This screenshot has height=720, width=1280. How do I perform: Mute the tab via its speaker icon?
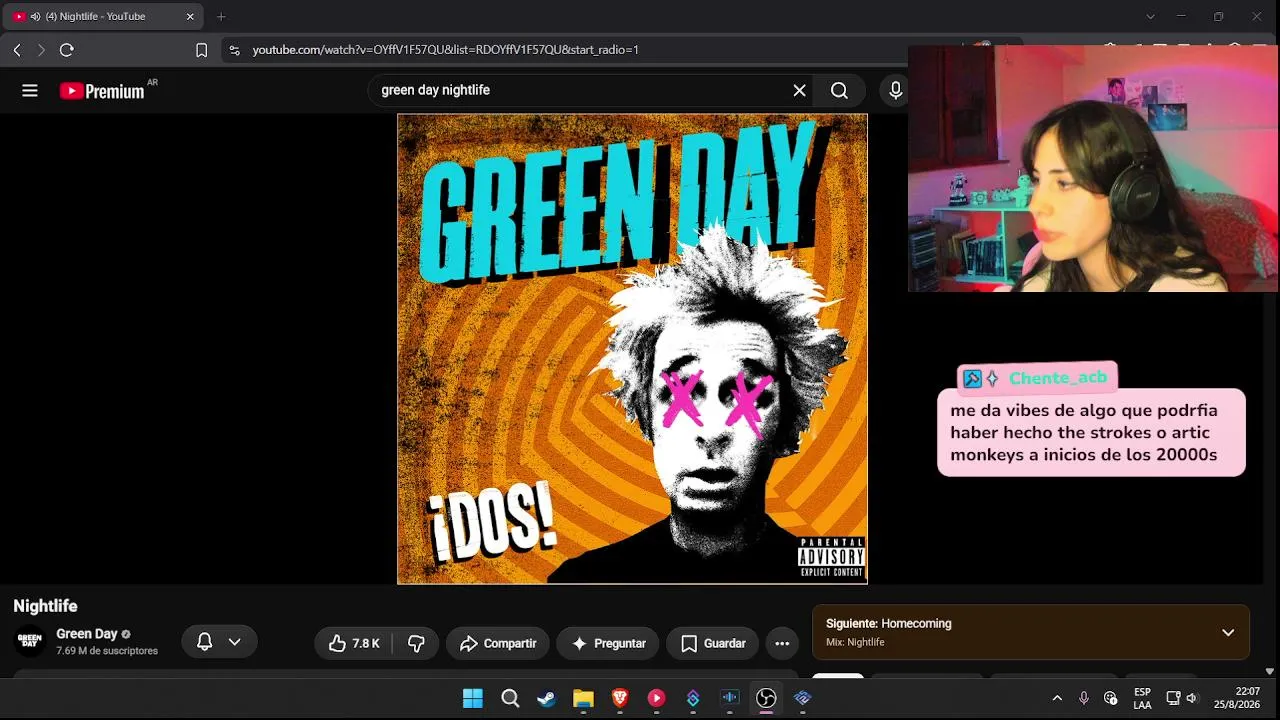click(36, 16)
